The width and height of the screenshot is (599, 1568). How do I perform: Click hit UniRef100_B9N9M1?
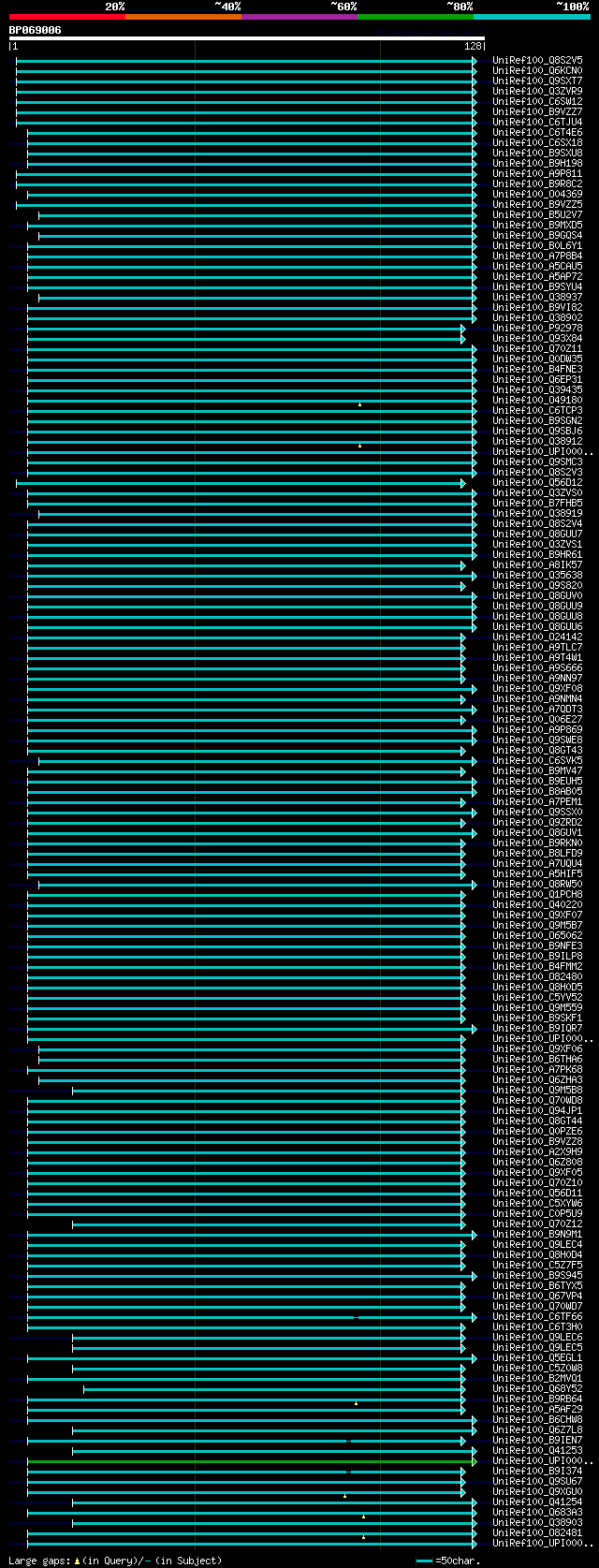pos(537,1234)
